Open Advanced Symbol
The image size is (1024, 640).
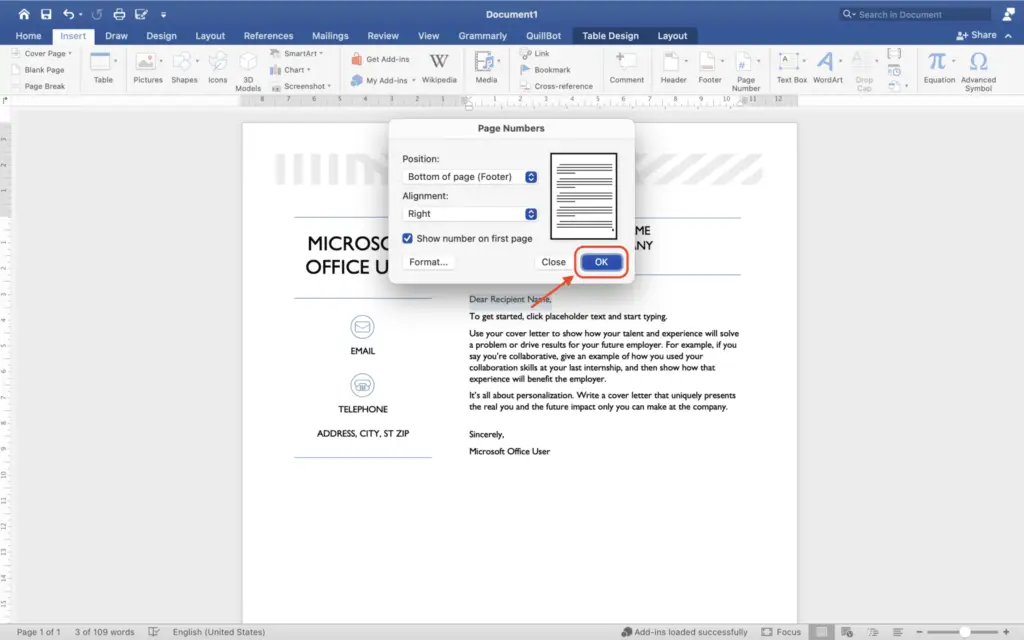coord(978,71)
